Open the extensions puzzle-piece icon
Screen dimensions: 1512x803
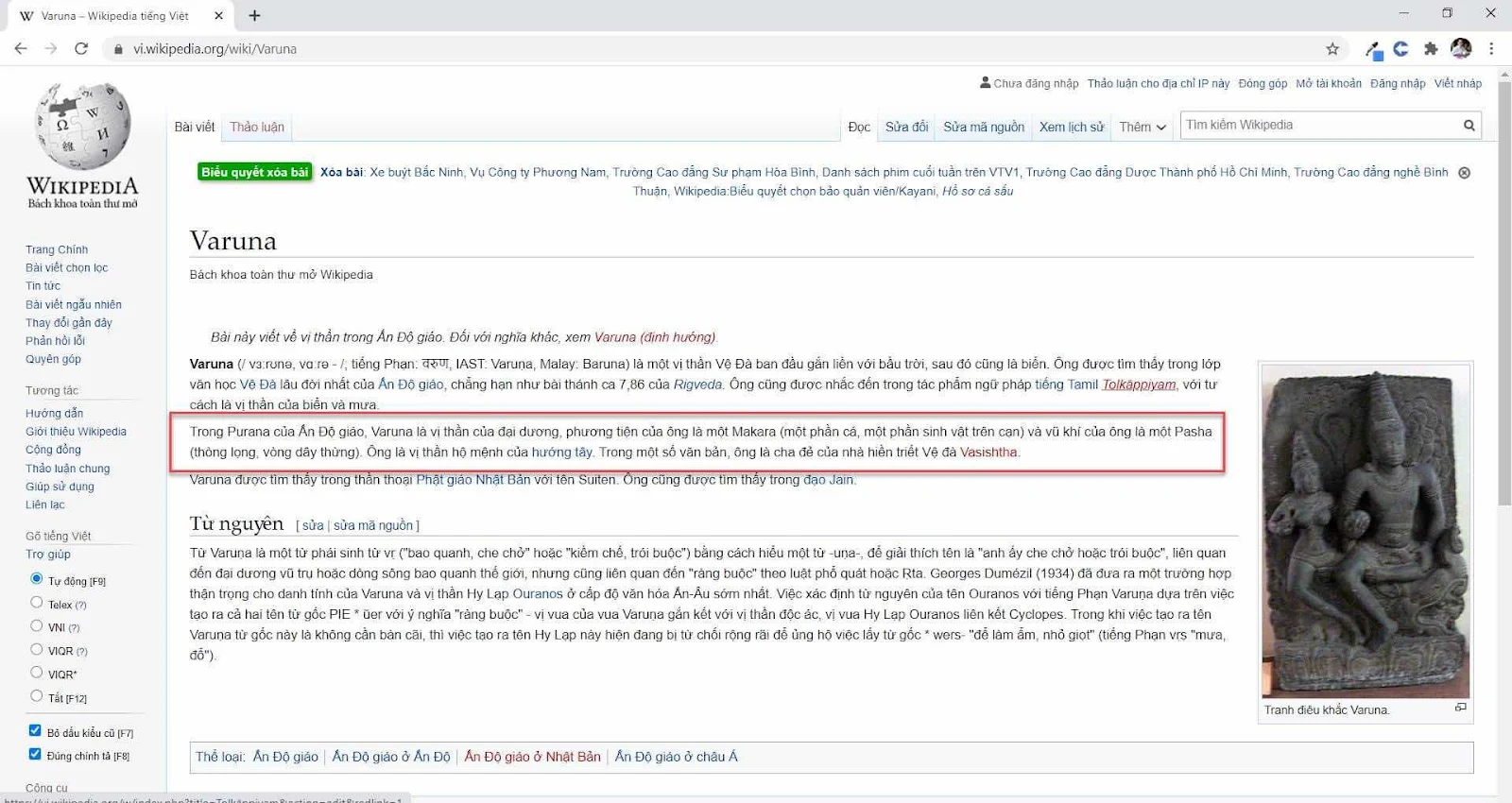[1431, 48]
